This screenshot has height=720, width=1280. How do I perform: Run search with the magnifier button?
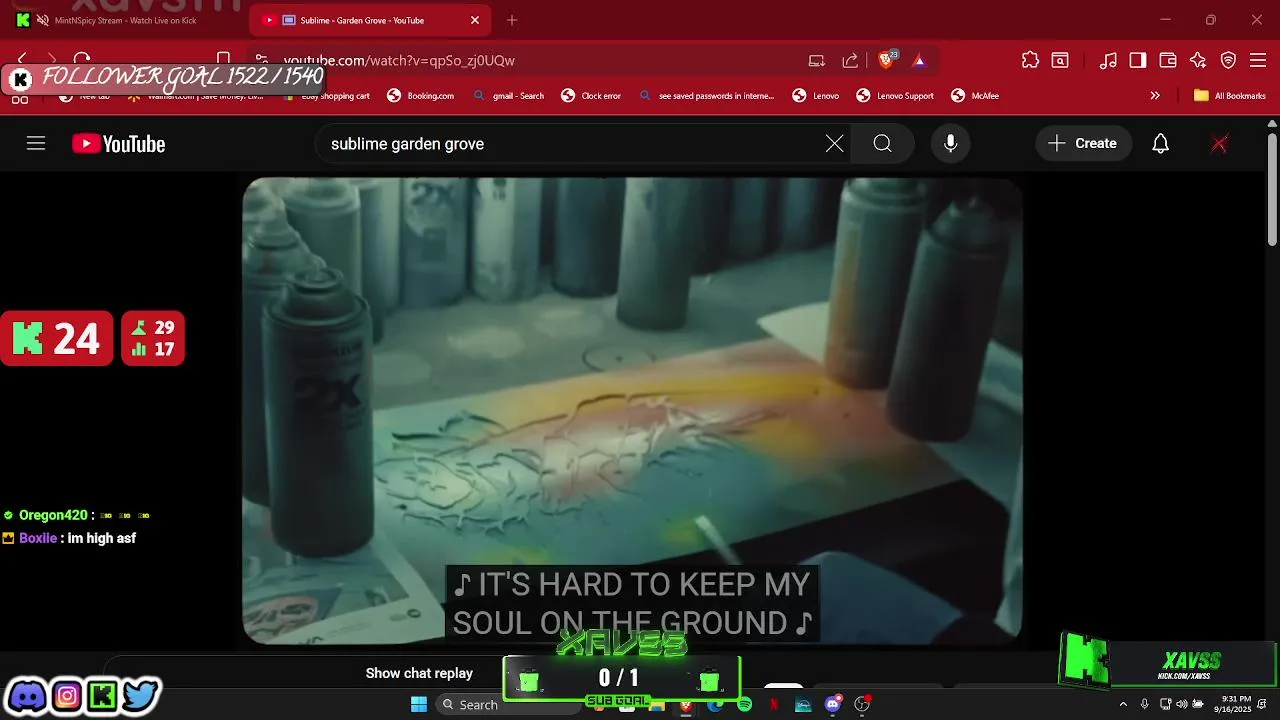pyautogui.click(x=882, y=144)
